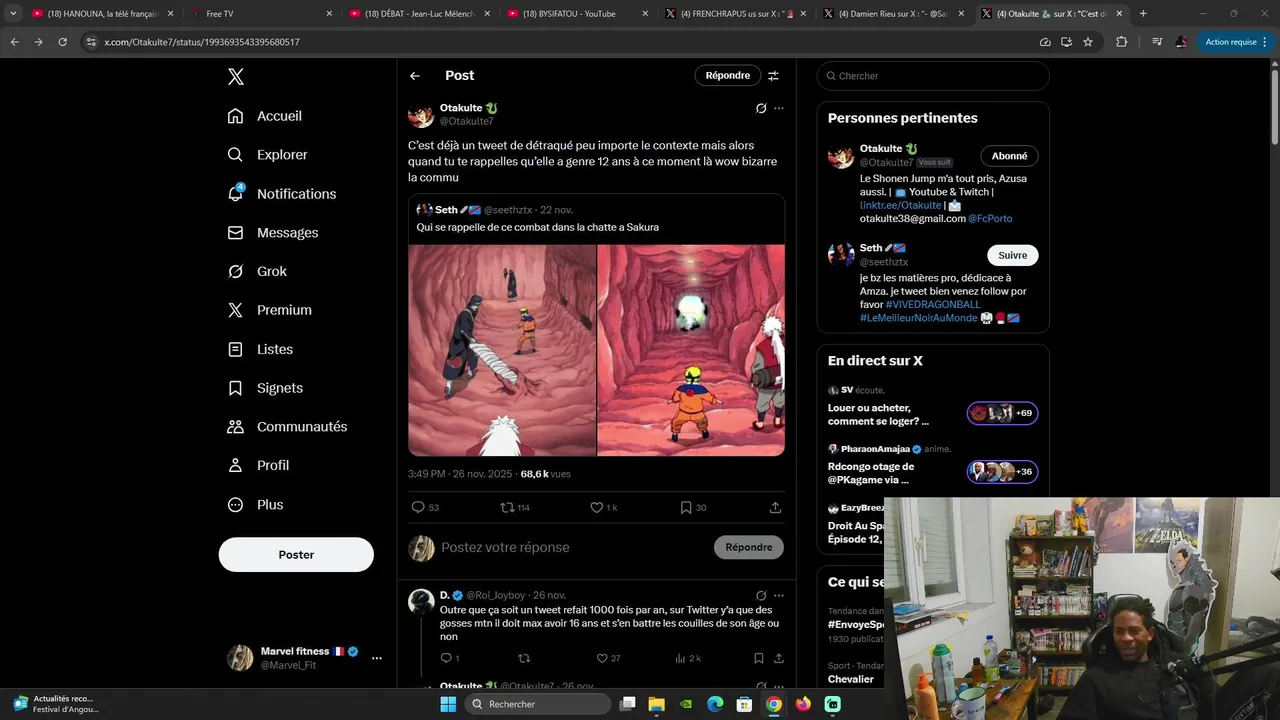The height and width of the screenshot is (720, 1280).
Task: Open Marvel fitness account options menu
Action: 377,658
